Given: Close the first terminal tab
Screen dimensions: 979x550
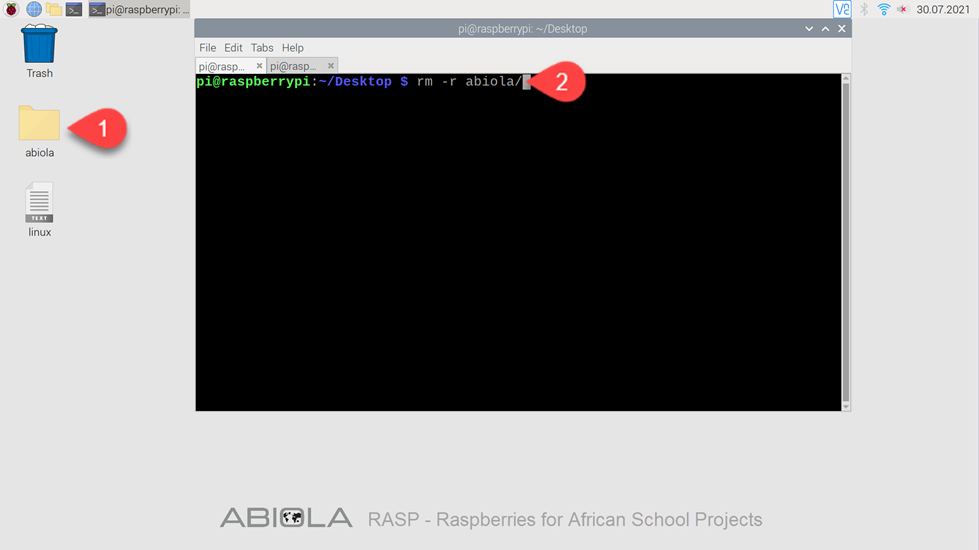Looking at the screenshot, I should 259,66.
